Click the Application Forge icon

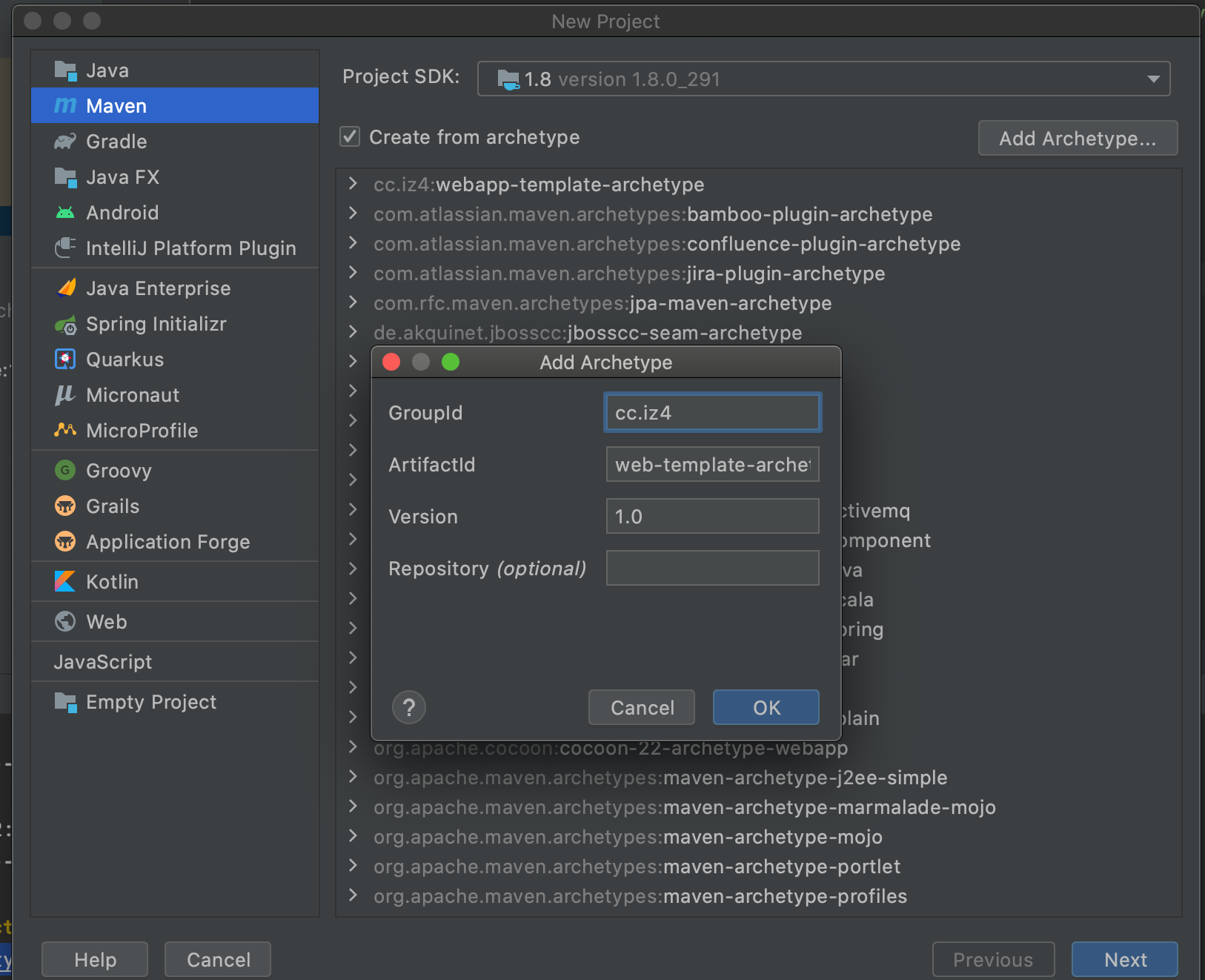coord(66,542)
